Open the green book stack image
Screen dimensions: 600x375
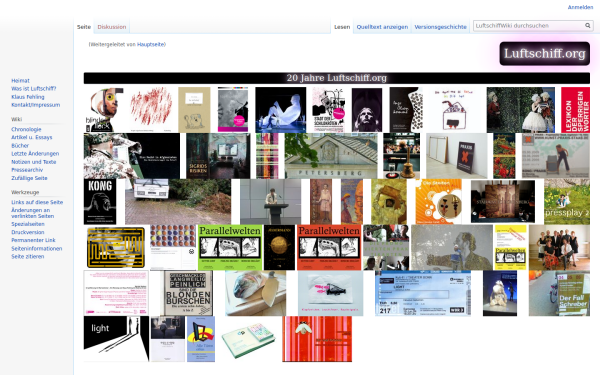click(x=248, y=340)
